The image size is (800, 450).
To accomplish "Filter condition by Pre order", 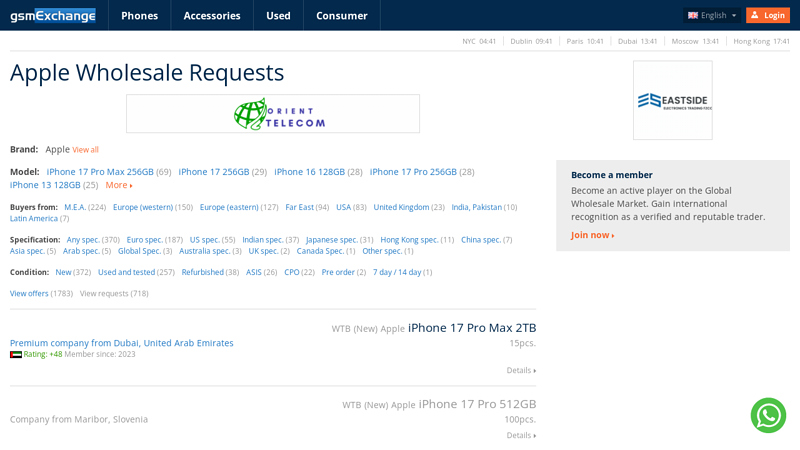I will [338, 272].
